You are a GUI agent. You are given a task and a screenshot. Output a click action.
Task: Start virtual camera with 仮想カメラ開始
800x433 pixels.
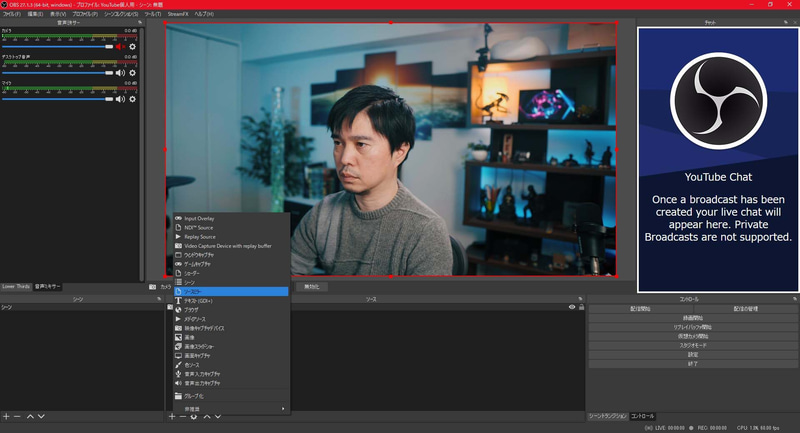point(693,336)
